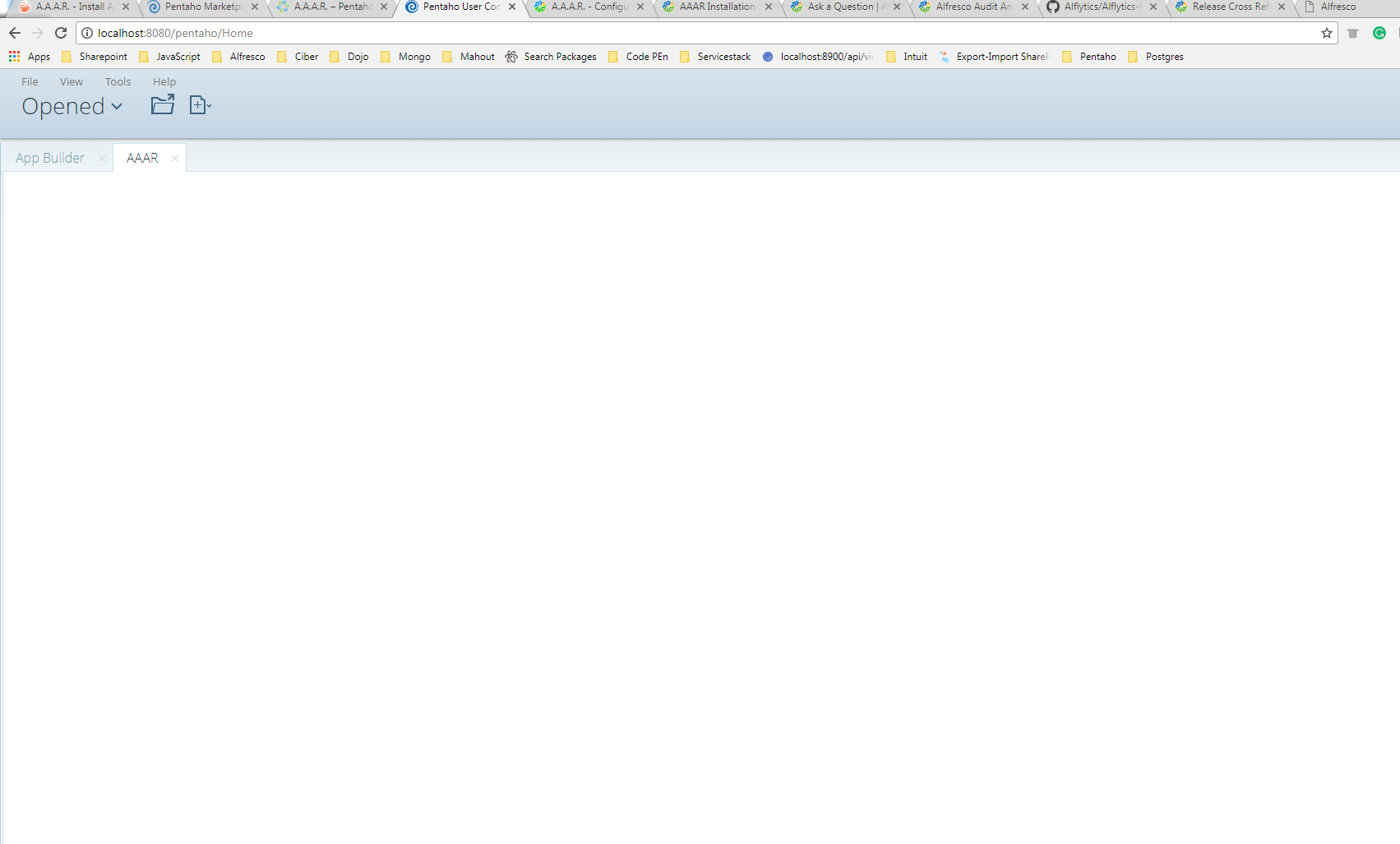Close the AAAR tab
This screenshot has height=844, width=1400.
175,159
